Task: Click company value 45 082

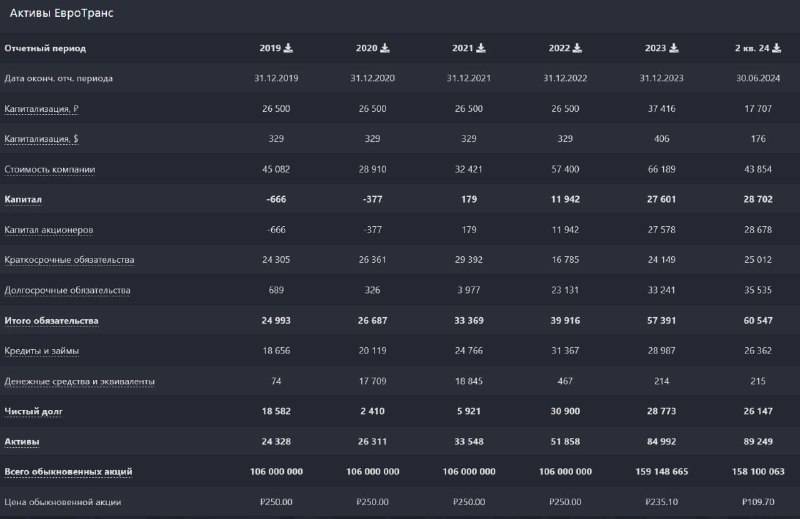Action: (276, 169)
